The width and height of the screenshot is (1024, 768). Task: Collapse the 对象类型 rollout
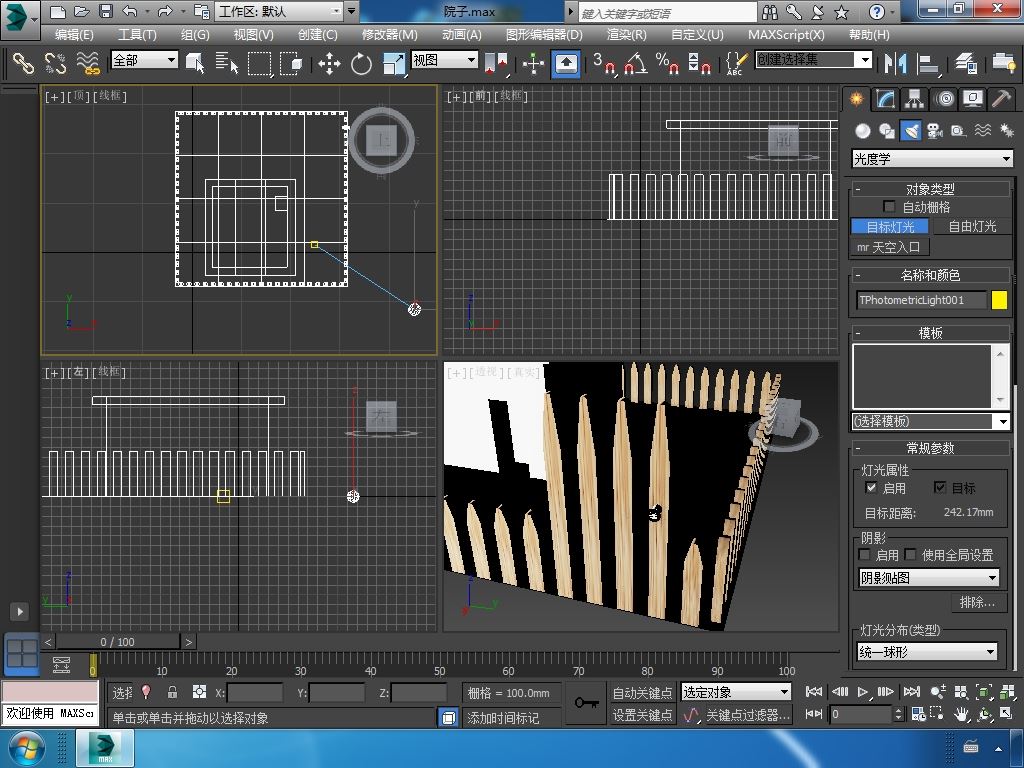click(x=930, y=188)
